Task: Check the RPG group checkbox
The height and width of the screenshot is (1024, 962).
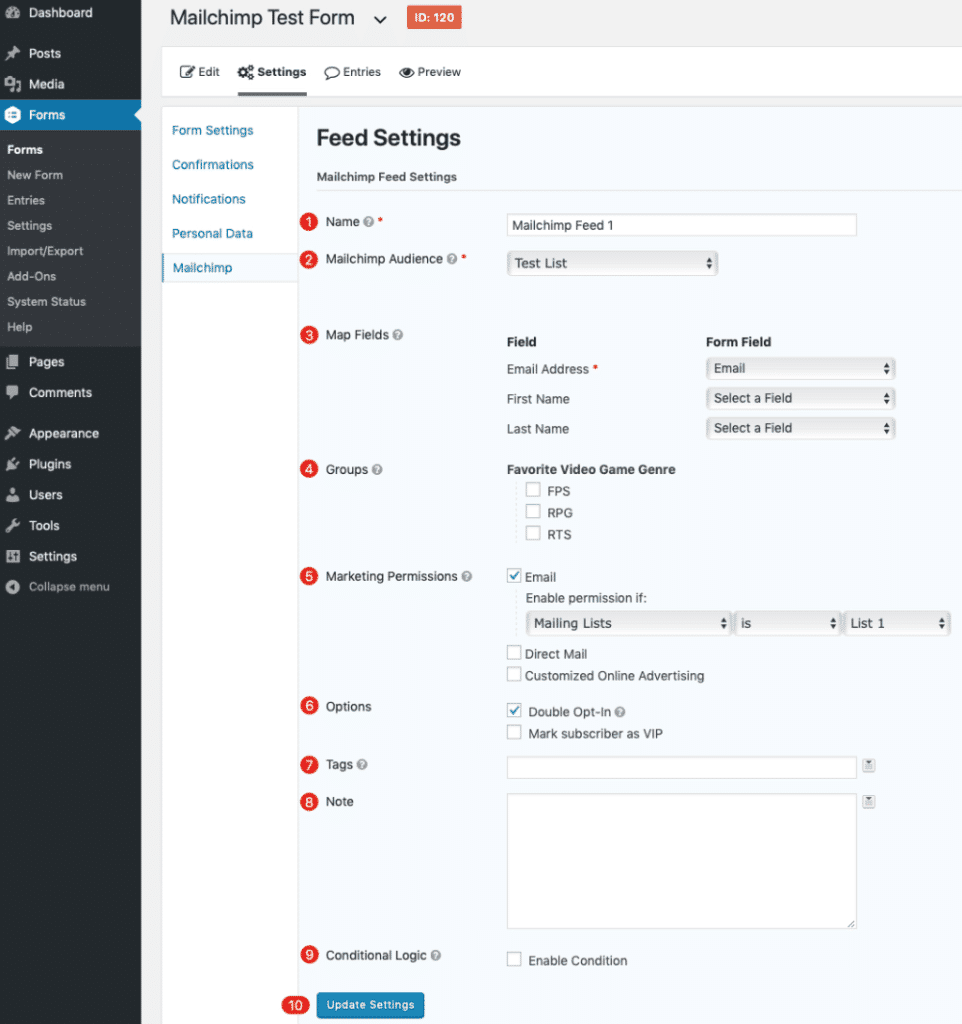Action: (533, 511)
